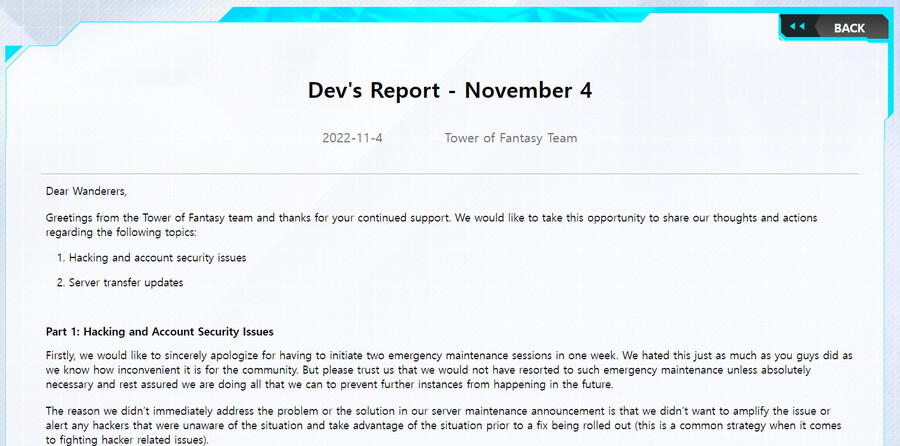Click the 2022-11-4 publish date

[x=352, y=138]
